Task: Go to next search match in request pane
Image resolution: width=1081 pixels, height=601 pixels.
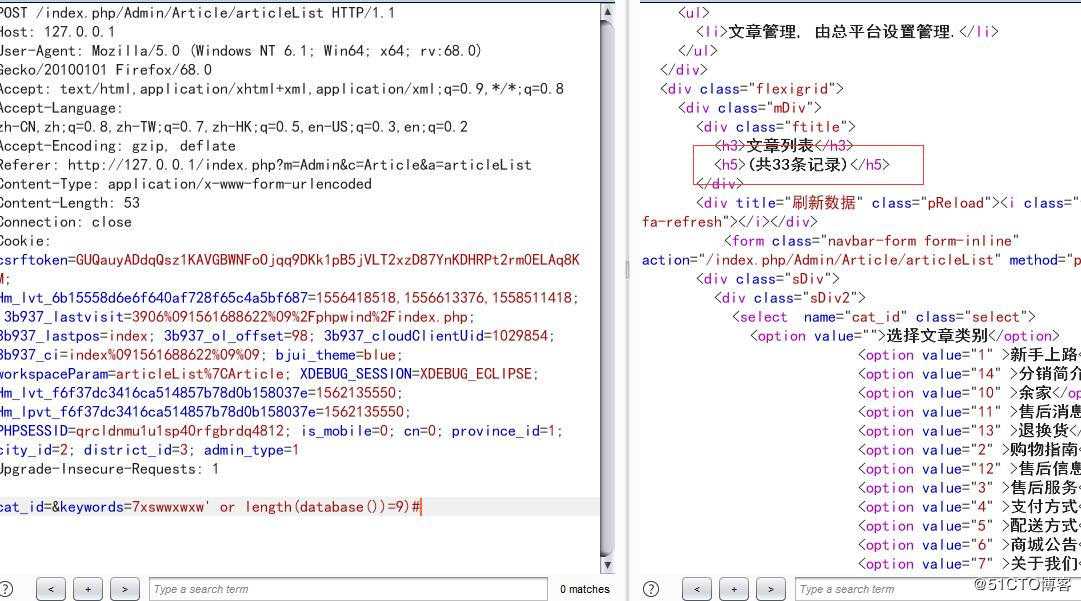Action: pos(124,589)
